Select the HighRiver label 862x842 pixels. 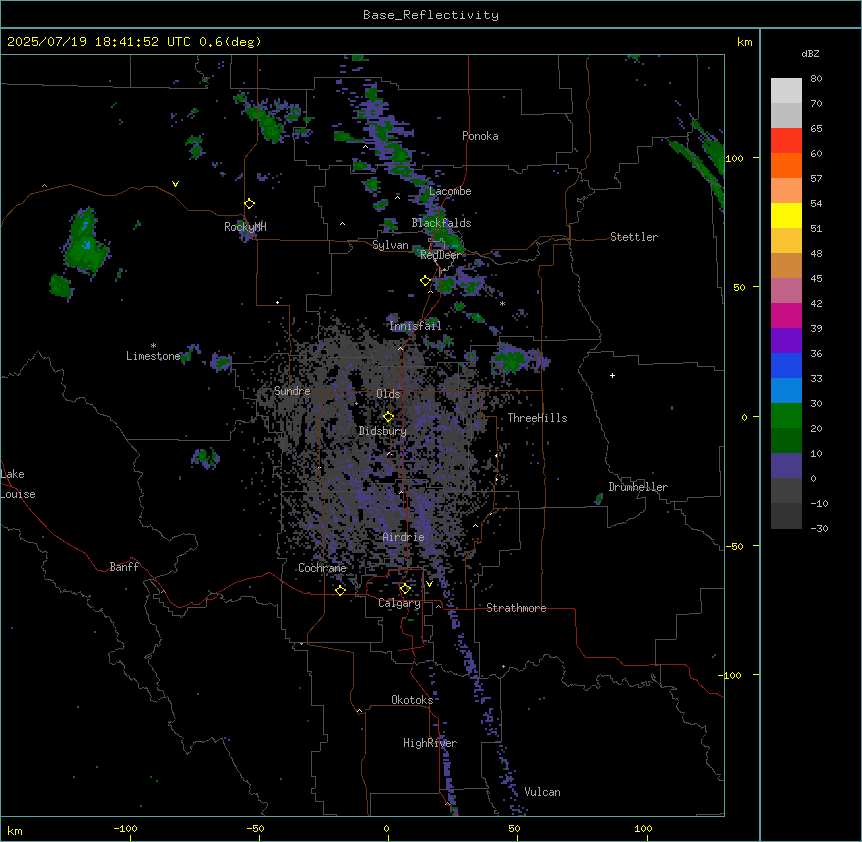[x=430, y=743]
